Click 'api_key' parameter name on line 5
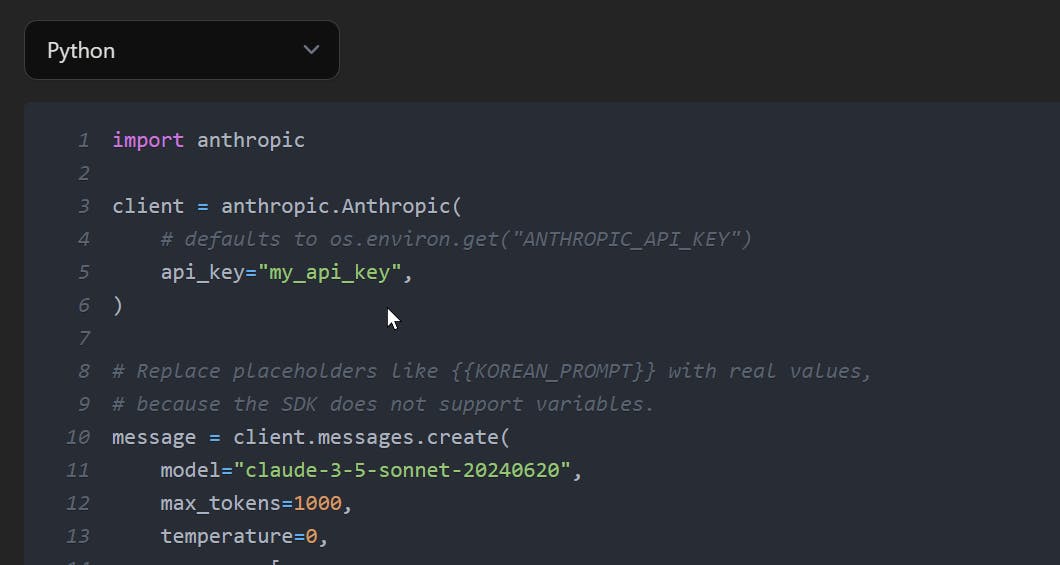The width and height of the screenshot is (1060, 565). 203,272
